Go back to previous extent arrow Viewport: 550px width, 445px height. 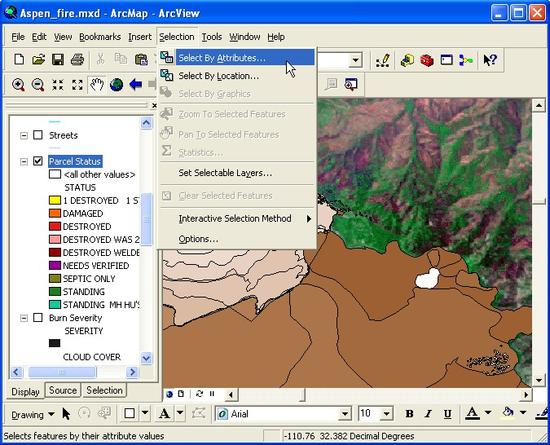point(136,85)
